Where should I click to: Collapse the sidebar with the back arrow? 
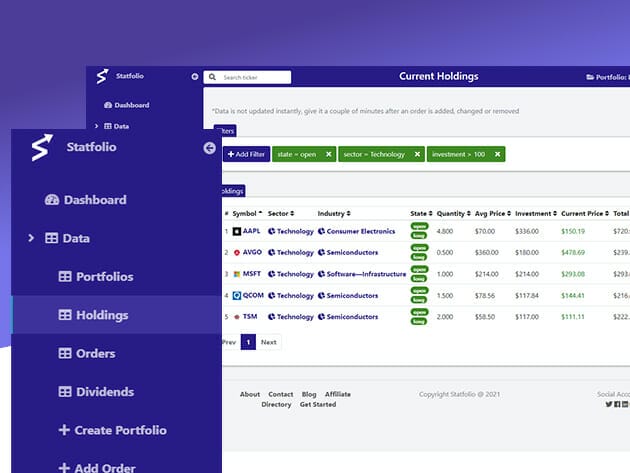[209, 148]
